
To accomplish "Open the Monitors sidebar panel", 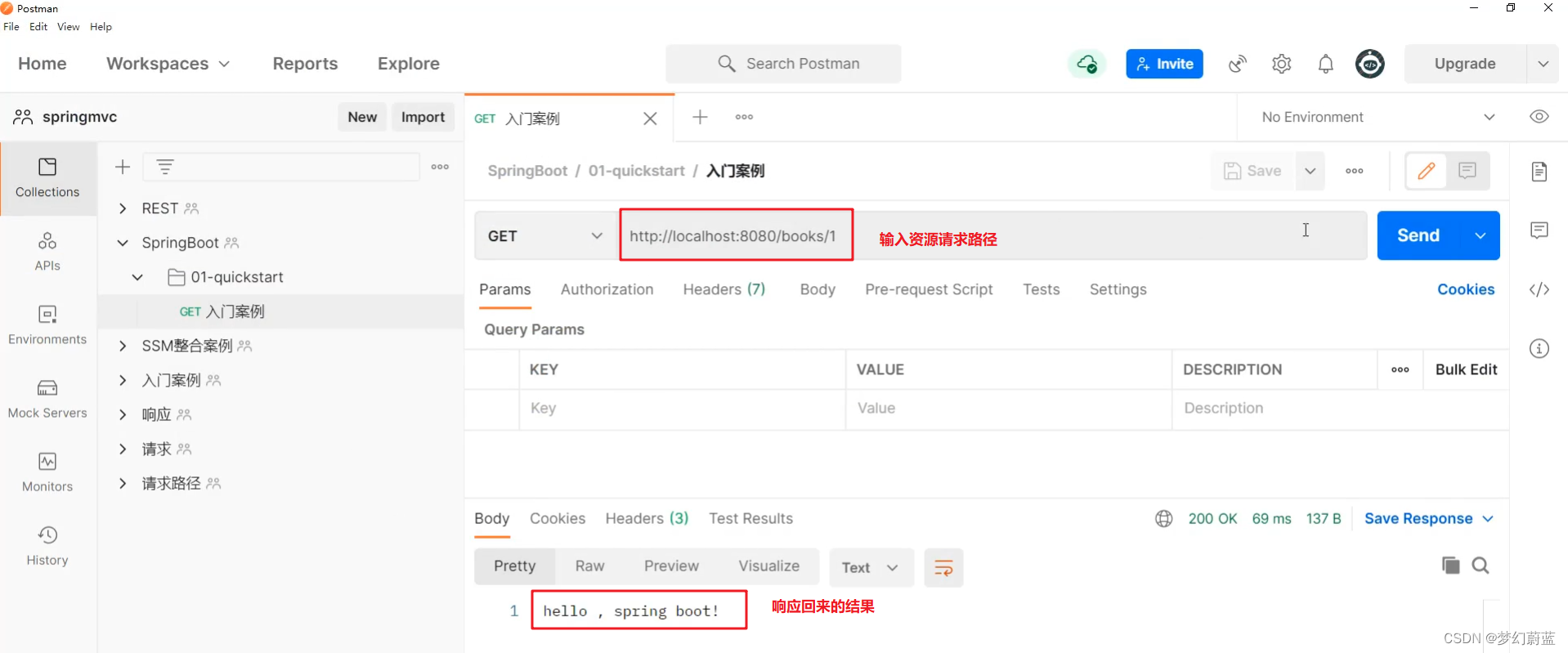I will point(47,472).
